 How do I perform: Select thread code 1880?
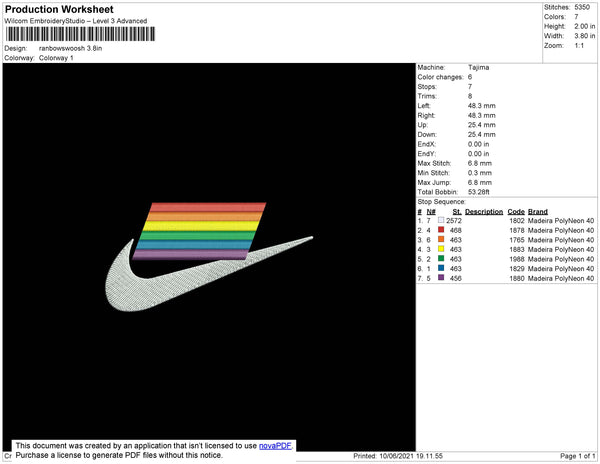click(517, 278)
